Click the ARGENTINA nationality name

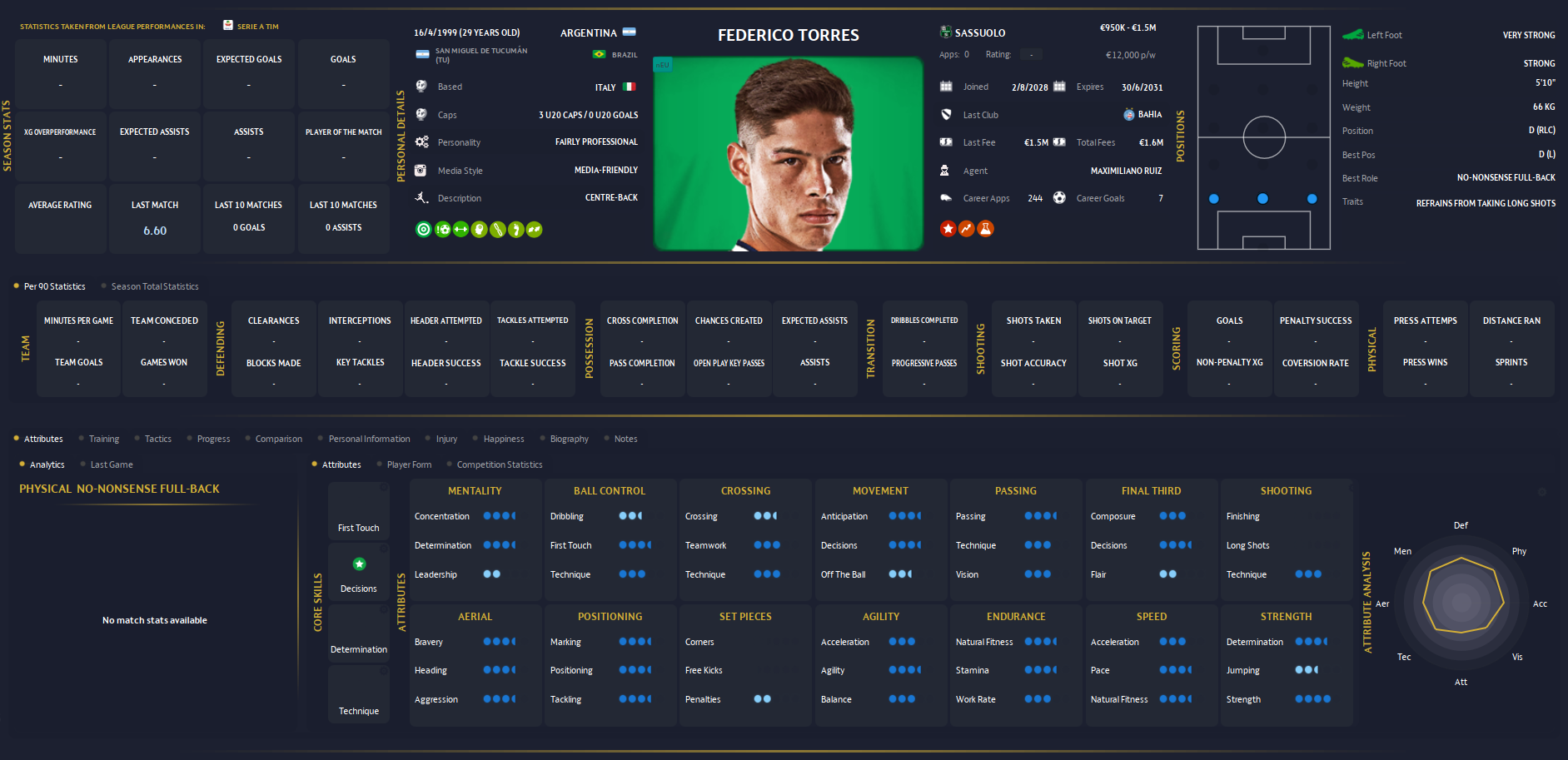589,33
